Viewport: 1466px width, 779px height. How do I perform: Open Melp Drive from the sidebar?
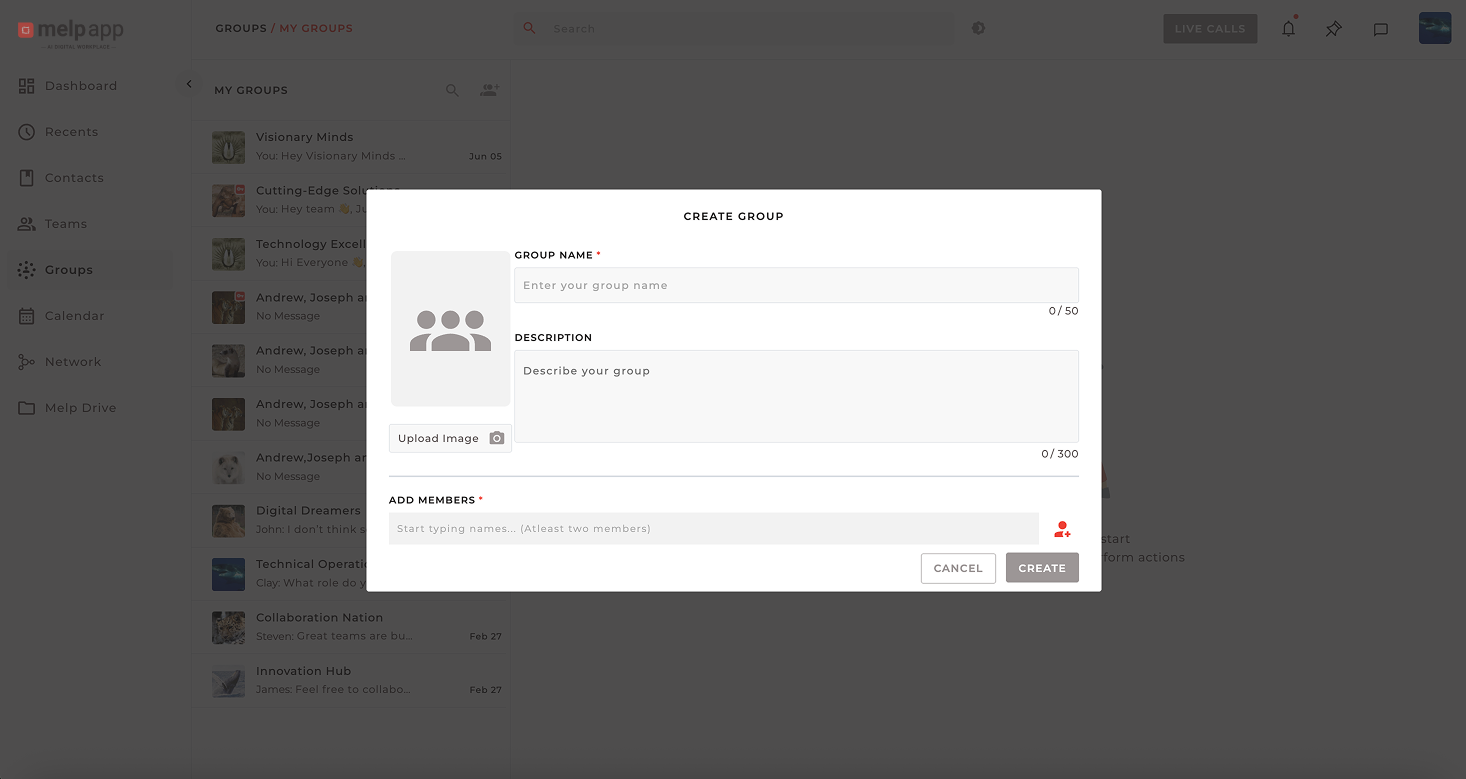point(80,408)
